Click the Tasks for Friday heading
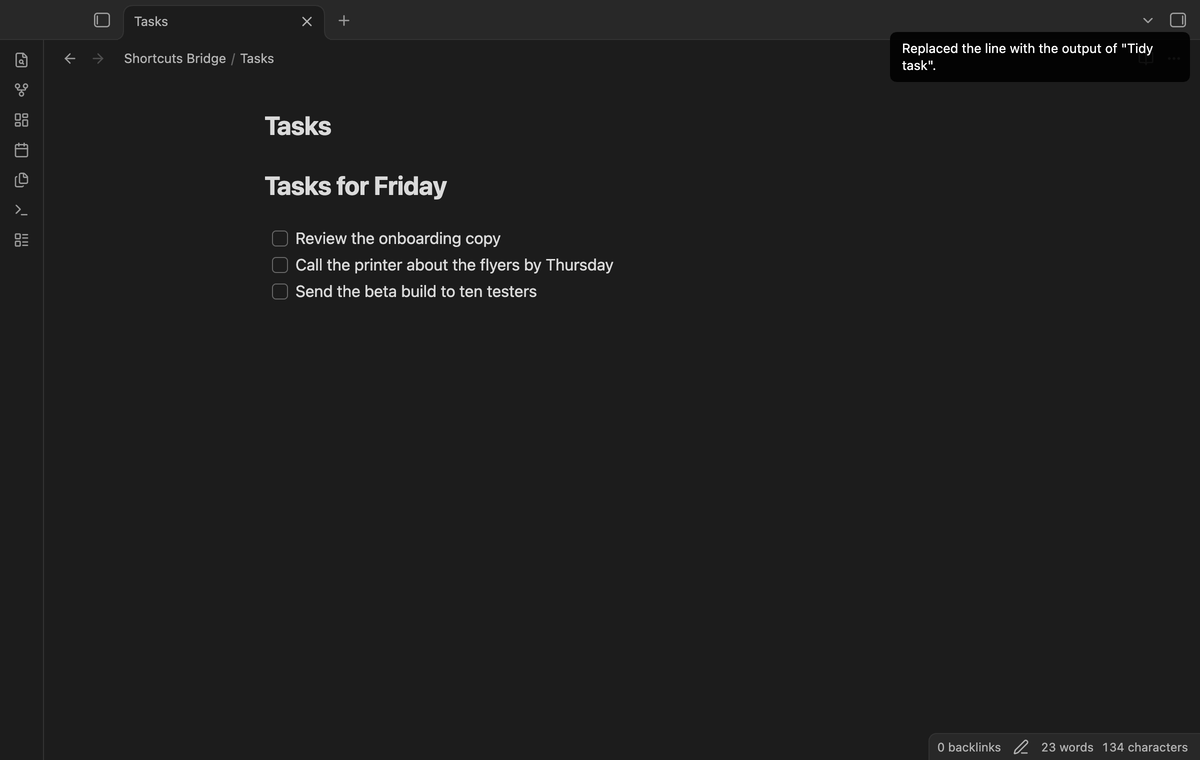The width and height of the screenshot is (1200, 760). tap(356, 186)
